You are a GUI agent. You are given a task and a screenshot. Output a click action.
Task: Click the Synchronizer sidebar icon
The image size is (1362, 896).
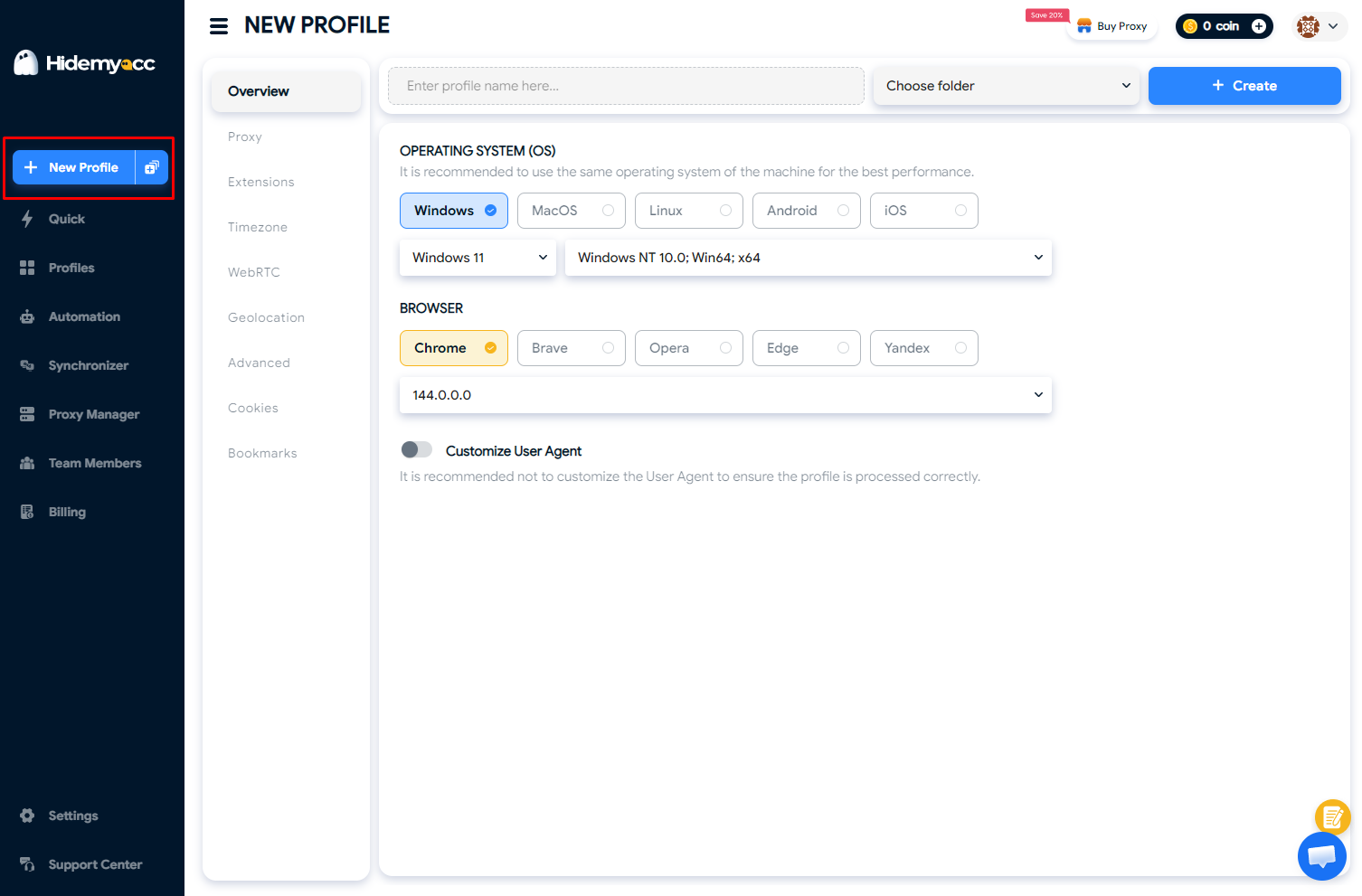point(27,365)
